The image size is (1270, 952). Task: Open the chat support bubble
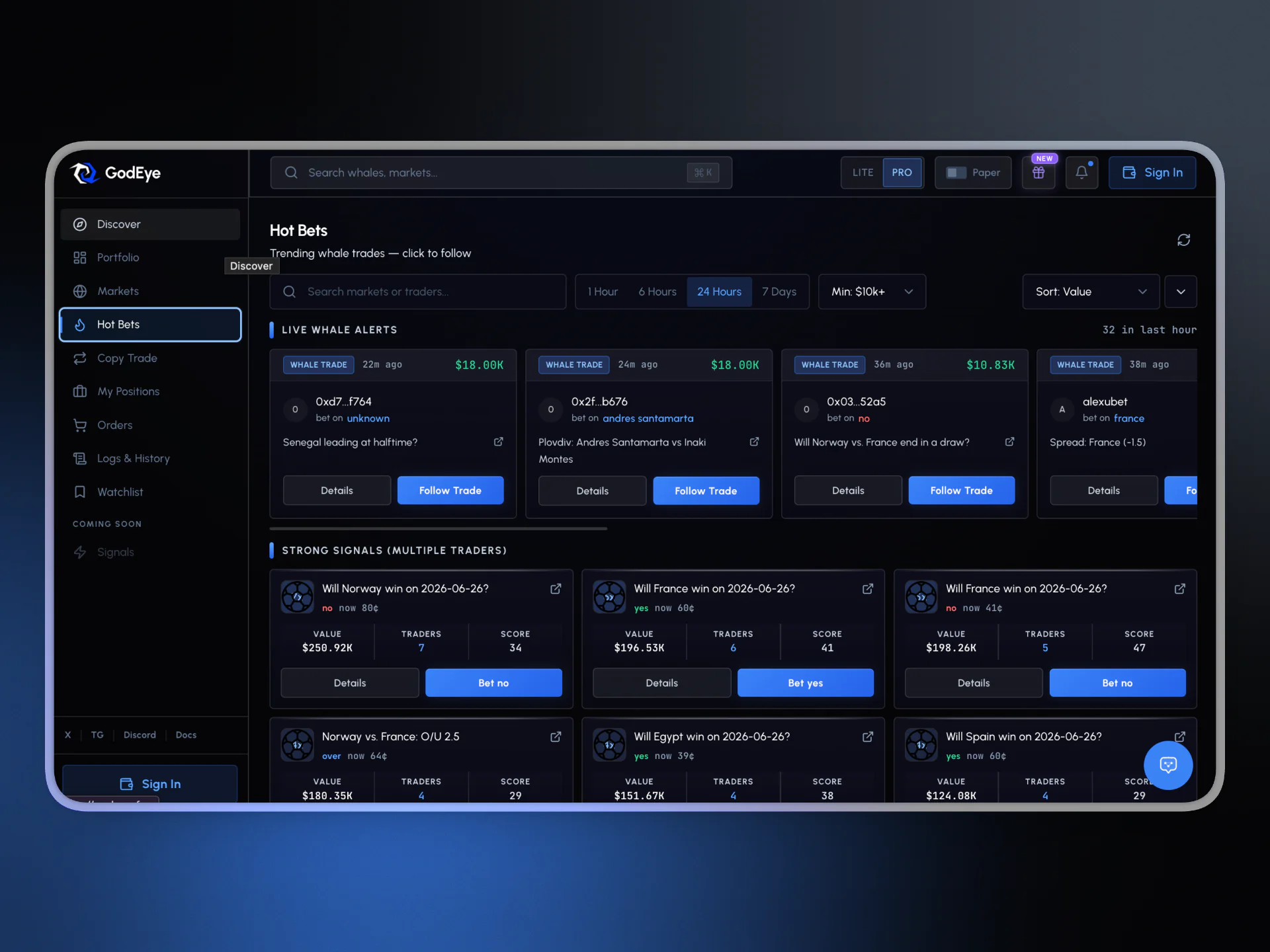point(1168,765)
